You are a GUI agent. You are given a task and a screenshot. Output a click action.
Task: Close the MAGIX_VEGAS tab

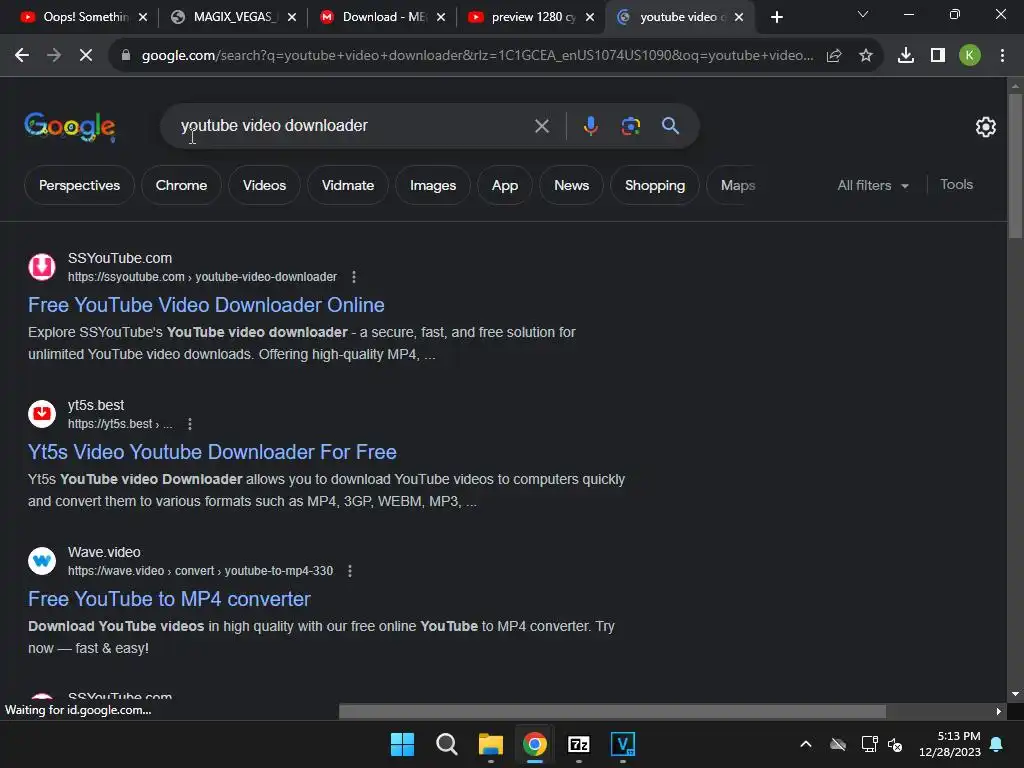(x=292, y=18)
